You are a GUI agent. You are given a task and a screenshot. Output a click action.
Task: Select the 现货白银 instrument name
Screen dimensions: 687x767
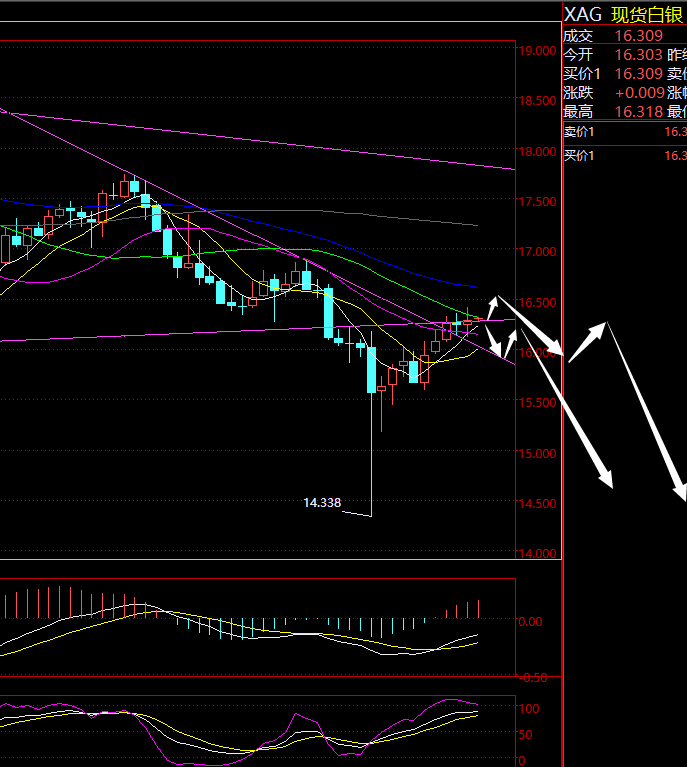tap(646, 15)
